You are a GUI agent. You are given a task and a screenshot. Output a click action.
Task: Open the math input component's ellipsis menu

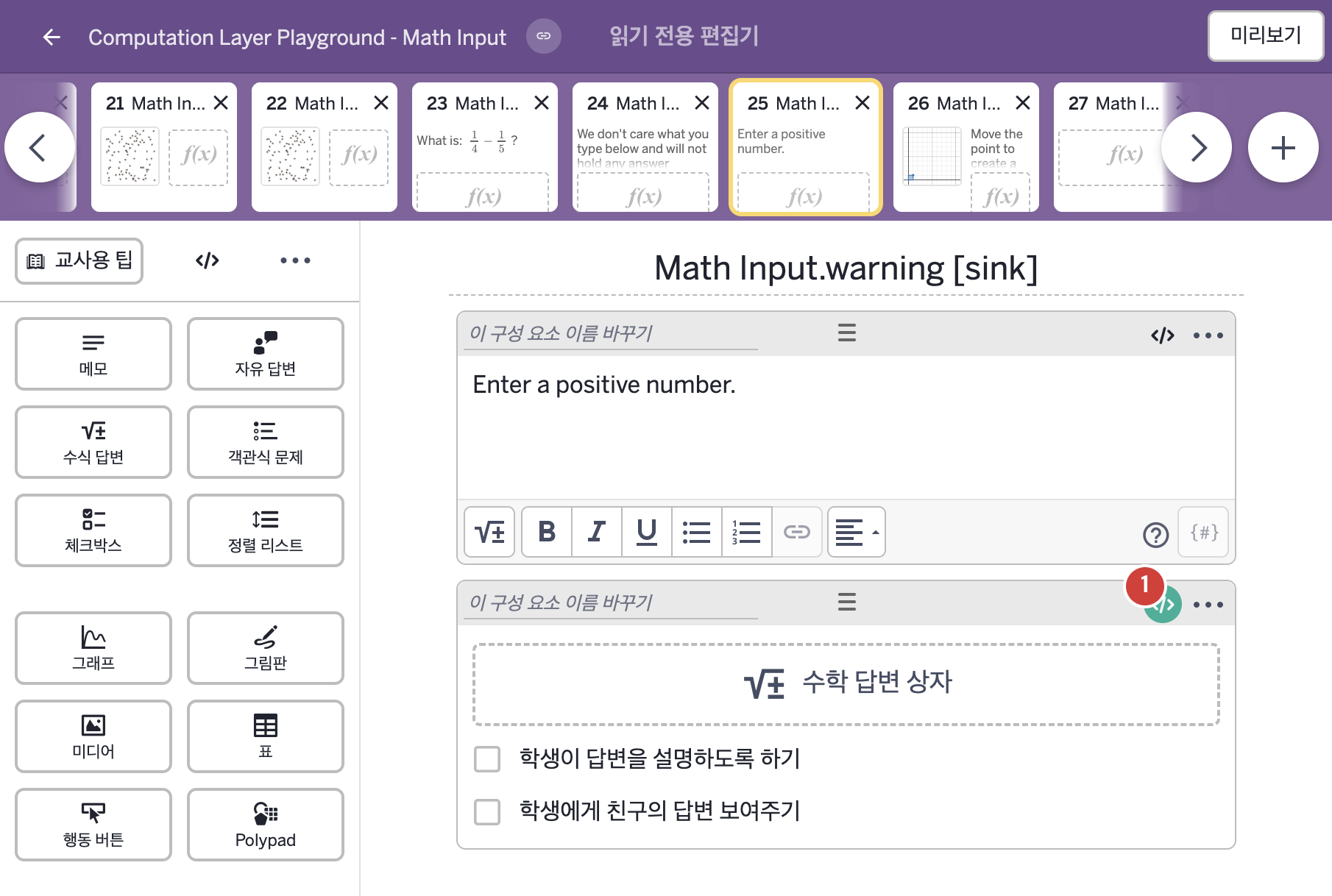tap(1208, 605)
